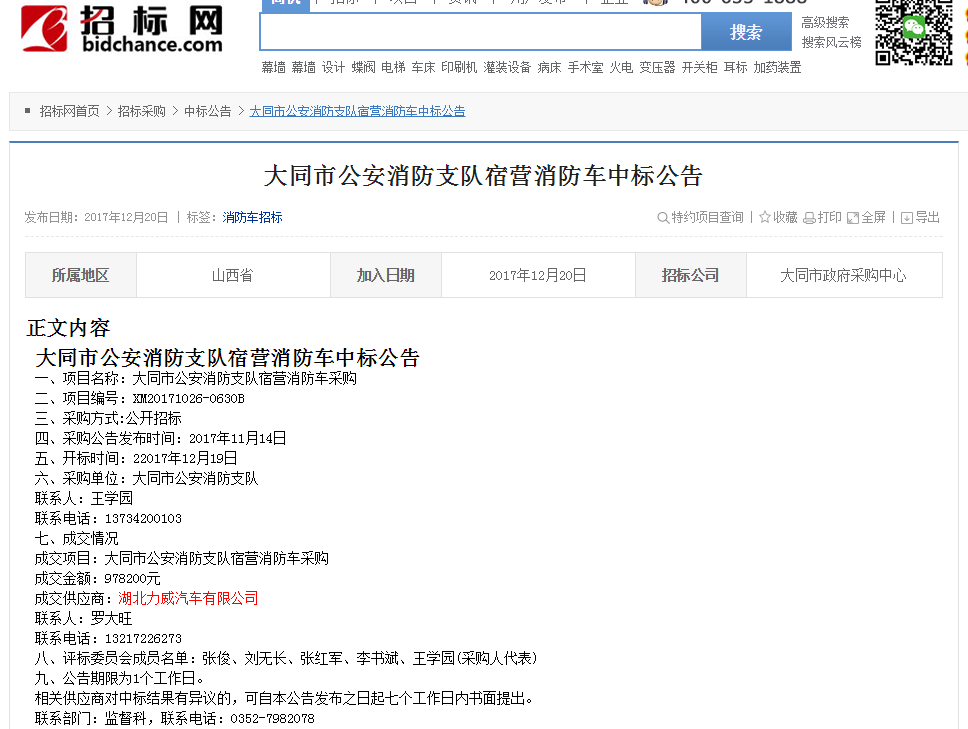Select hot keyword 加药装置
The image size is (968, 729).
777,67
